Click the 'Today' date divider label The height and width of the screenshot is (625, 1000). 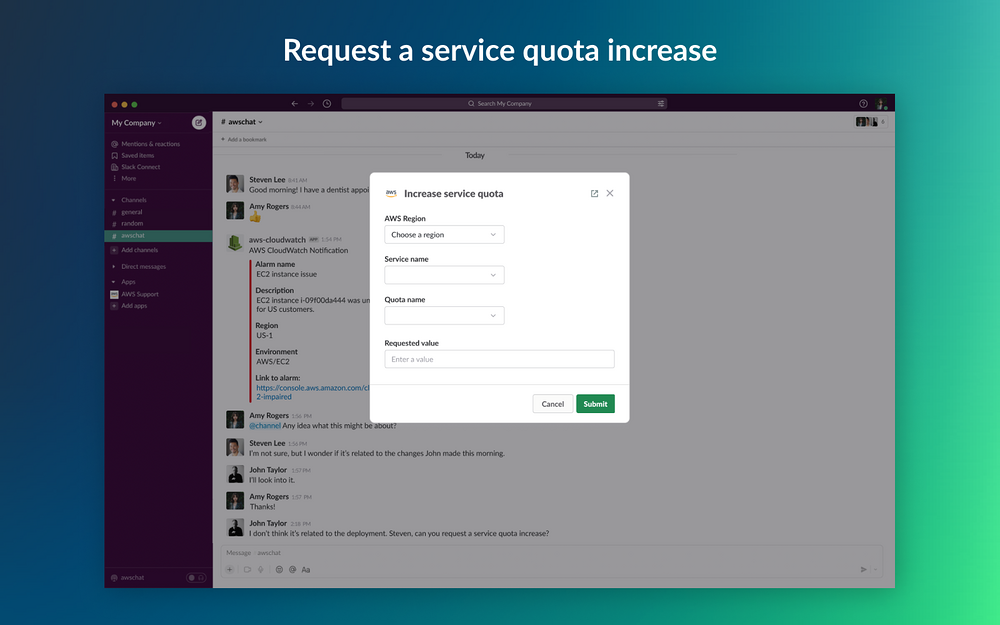pyautogui.click(x=474, y=155)
